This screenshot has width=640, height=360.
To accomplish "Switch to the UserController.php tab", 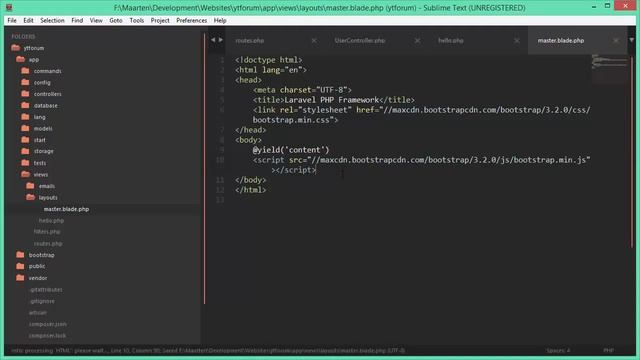I will (x=360, y=40).
